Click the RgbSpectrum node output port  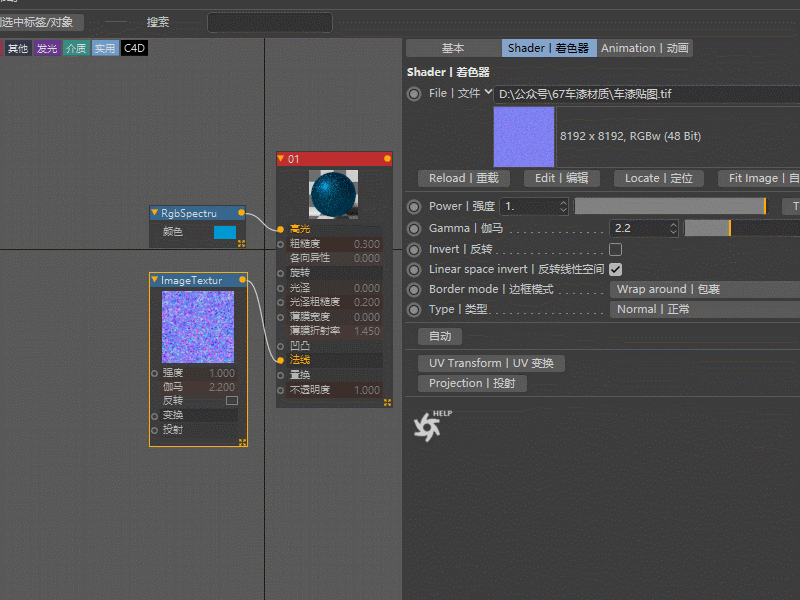click(241, 213)
